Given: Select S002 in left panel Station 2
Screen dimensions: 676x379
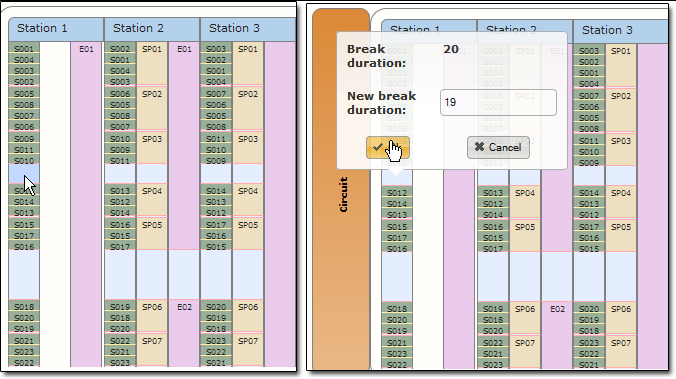Looking at the screenshot, I should [120, 49].
